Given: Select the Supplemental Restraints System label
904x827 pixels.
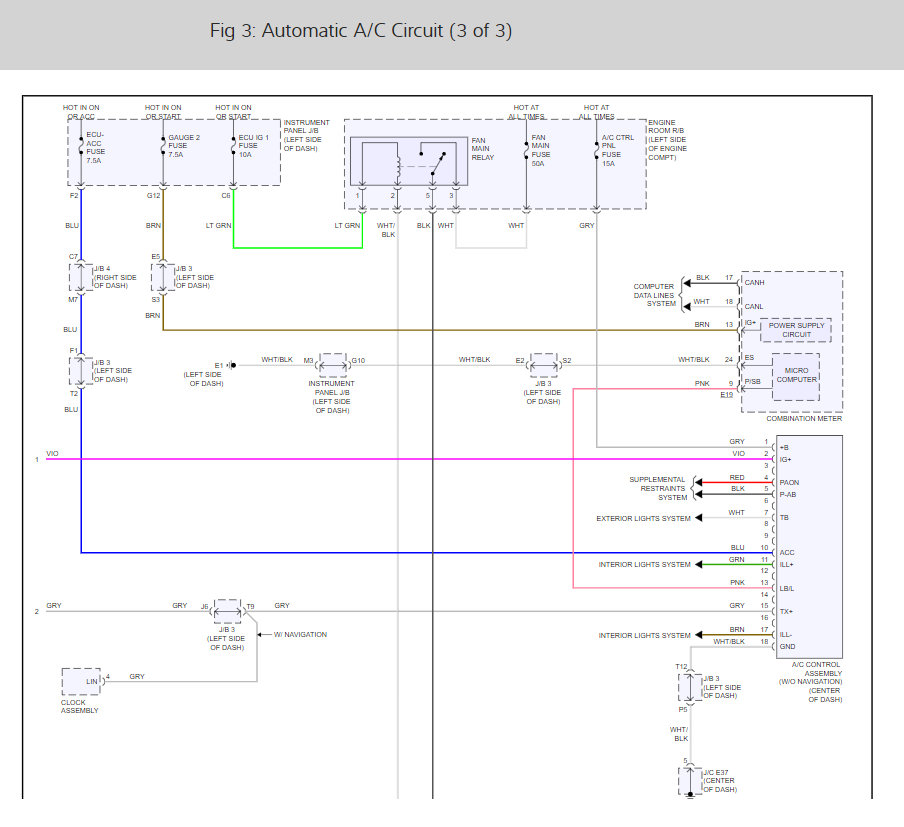Looking at the screenshot, I should 658,488.
